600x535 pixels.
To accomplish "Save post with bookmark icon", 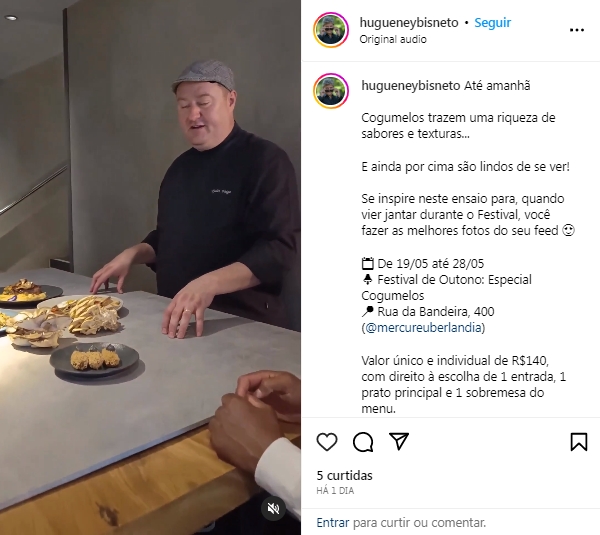I will pos(579,442).
